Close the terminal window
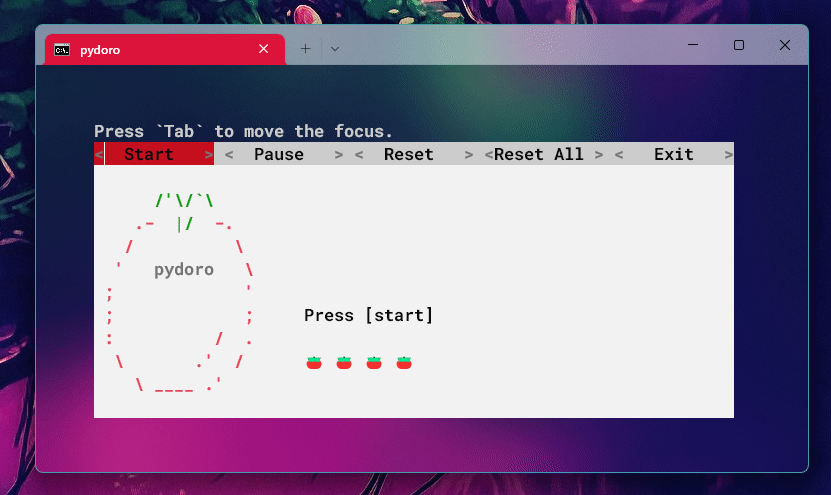The width and height of the screenshot is (831, 495). click(x=785, y=45)
